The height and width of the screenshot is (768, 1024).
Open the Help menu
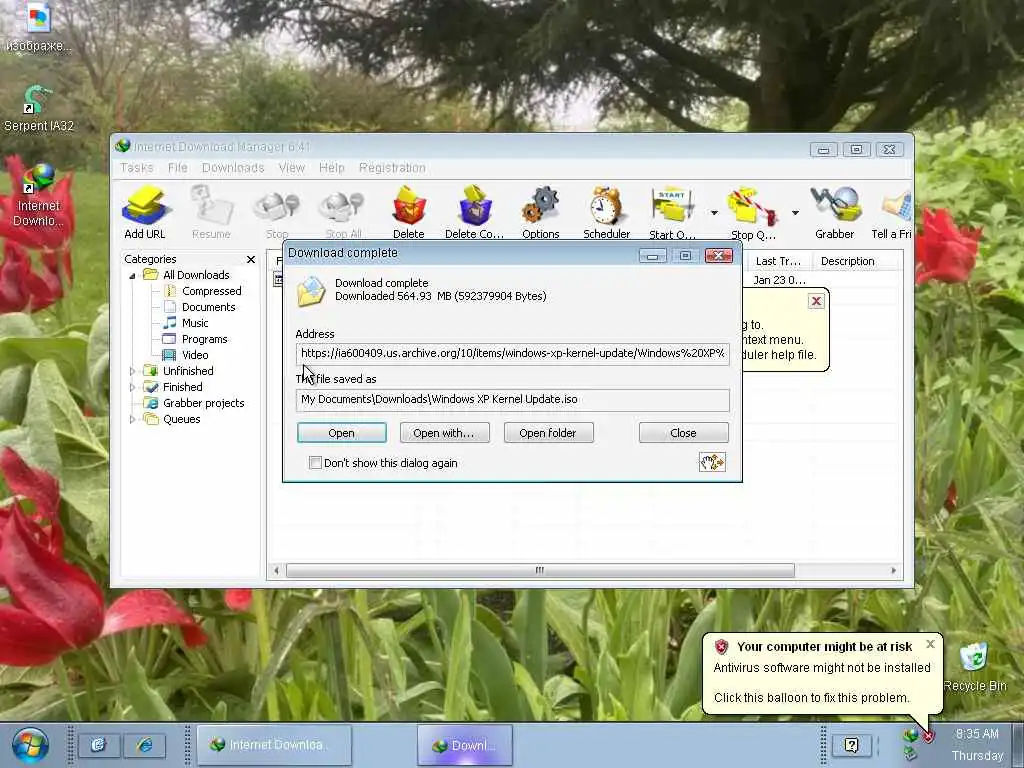coord(332,168)
